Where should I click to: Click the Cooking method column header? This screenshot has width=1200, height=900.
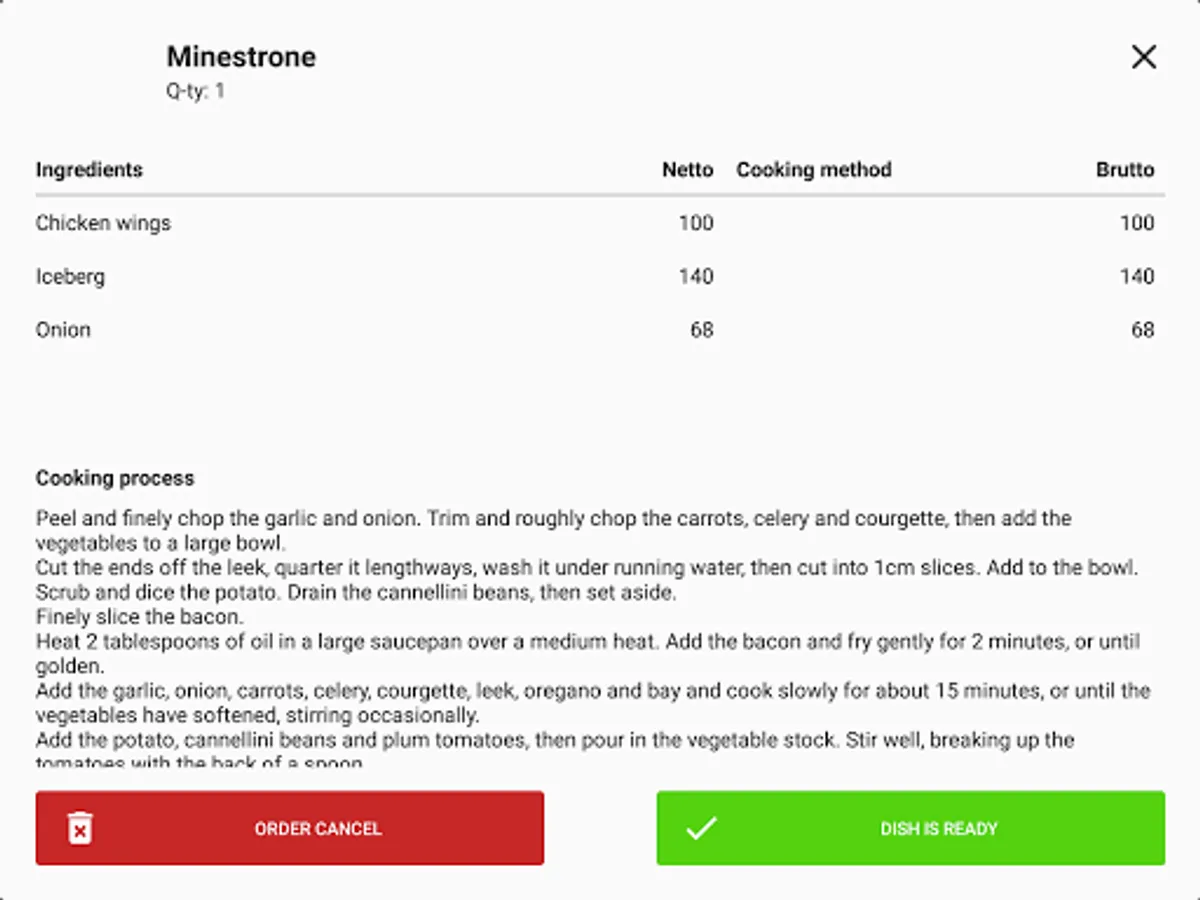(813, 169)
